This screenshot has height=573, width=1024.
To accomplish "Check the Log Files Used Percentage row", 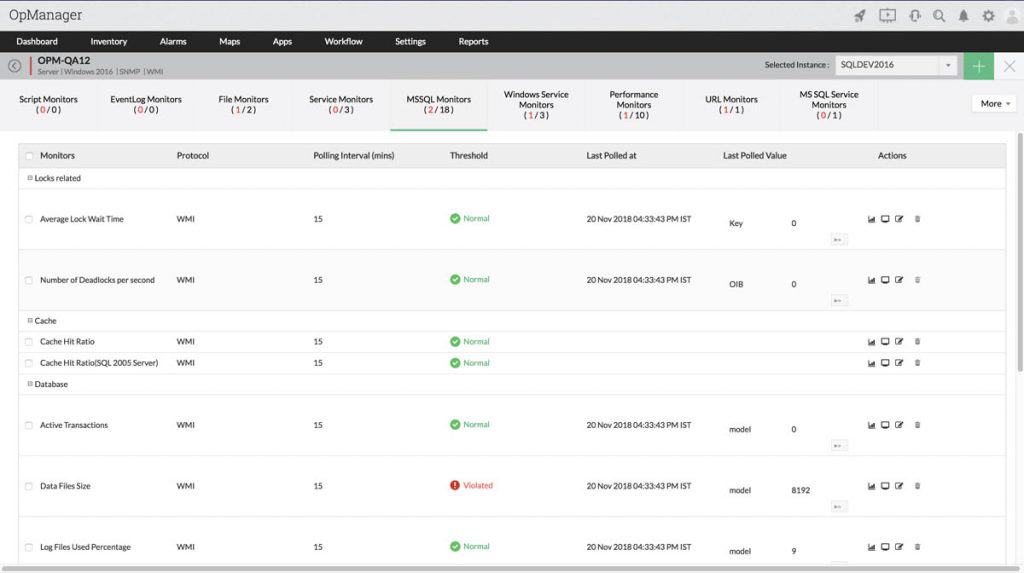I will point(29,548).
